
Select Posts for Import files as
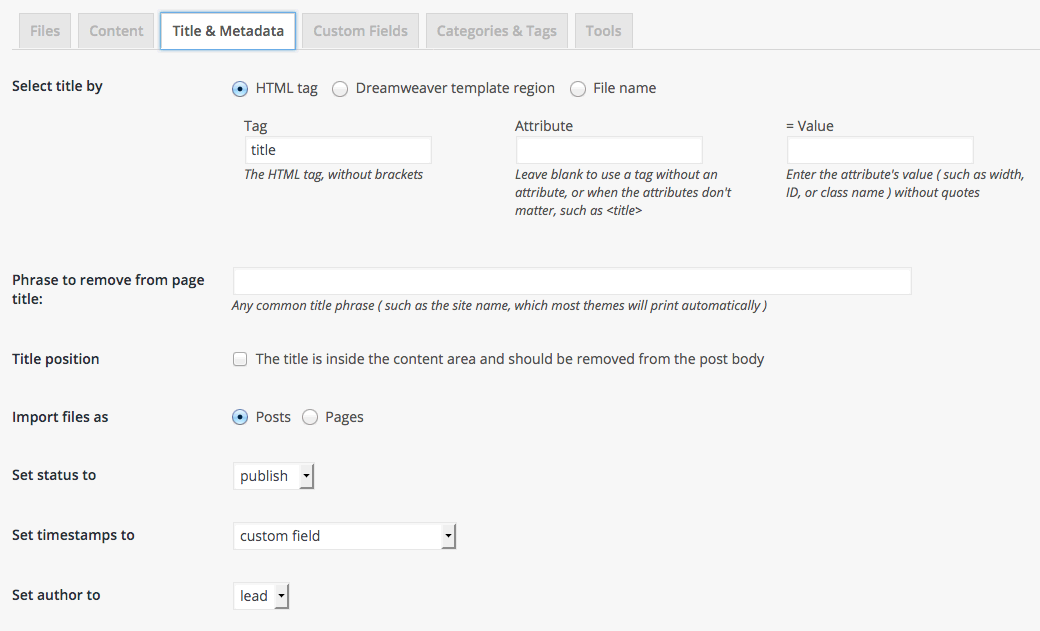240,417
